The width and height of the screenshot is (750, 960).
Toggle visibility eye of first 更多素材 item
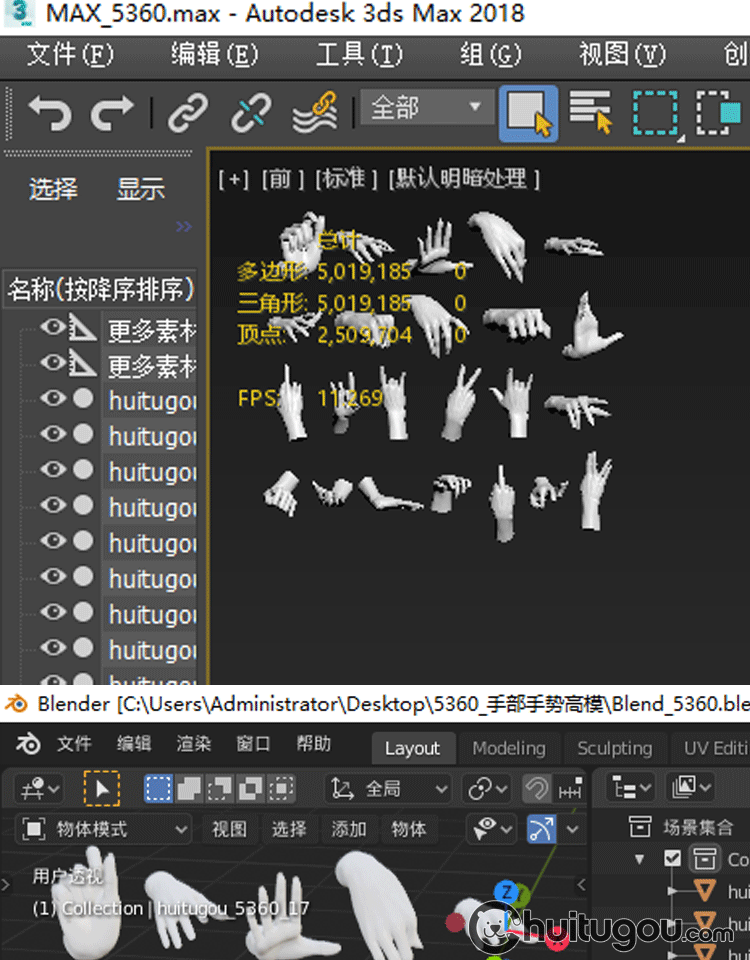52,328
